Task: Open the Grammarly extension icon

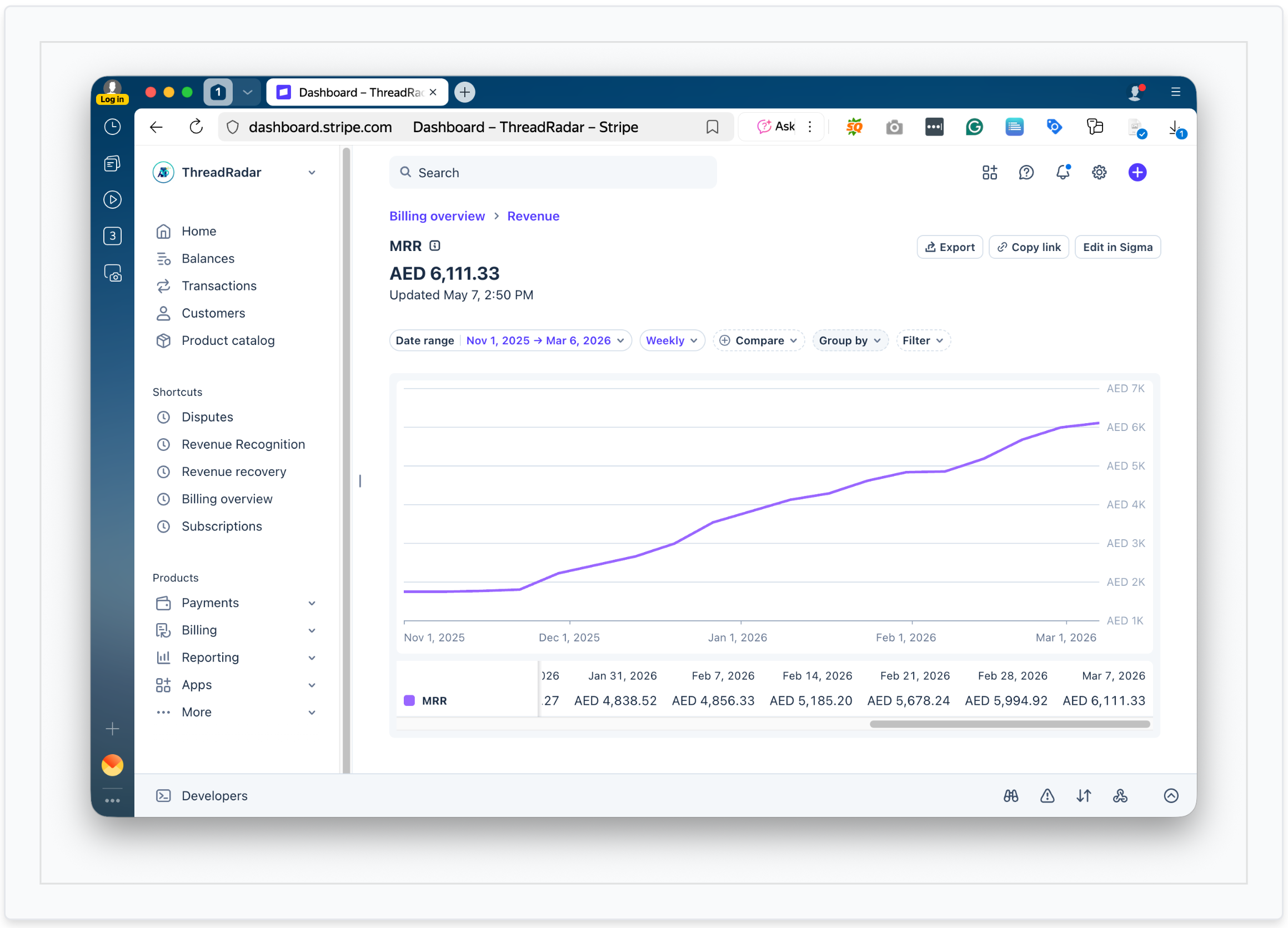Action: (975, 127)
